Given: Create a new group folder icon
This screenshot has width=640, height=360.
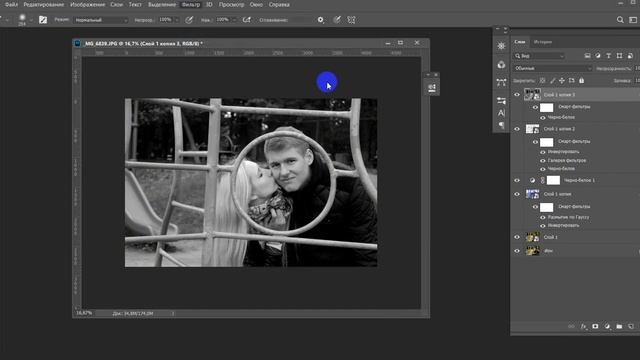Looking at the screenshot, I should tap(619, 327).
